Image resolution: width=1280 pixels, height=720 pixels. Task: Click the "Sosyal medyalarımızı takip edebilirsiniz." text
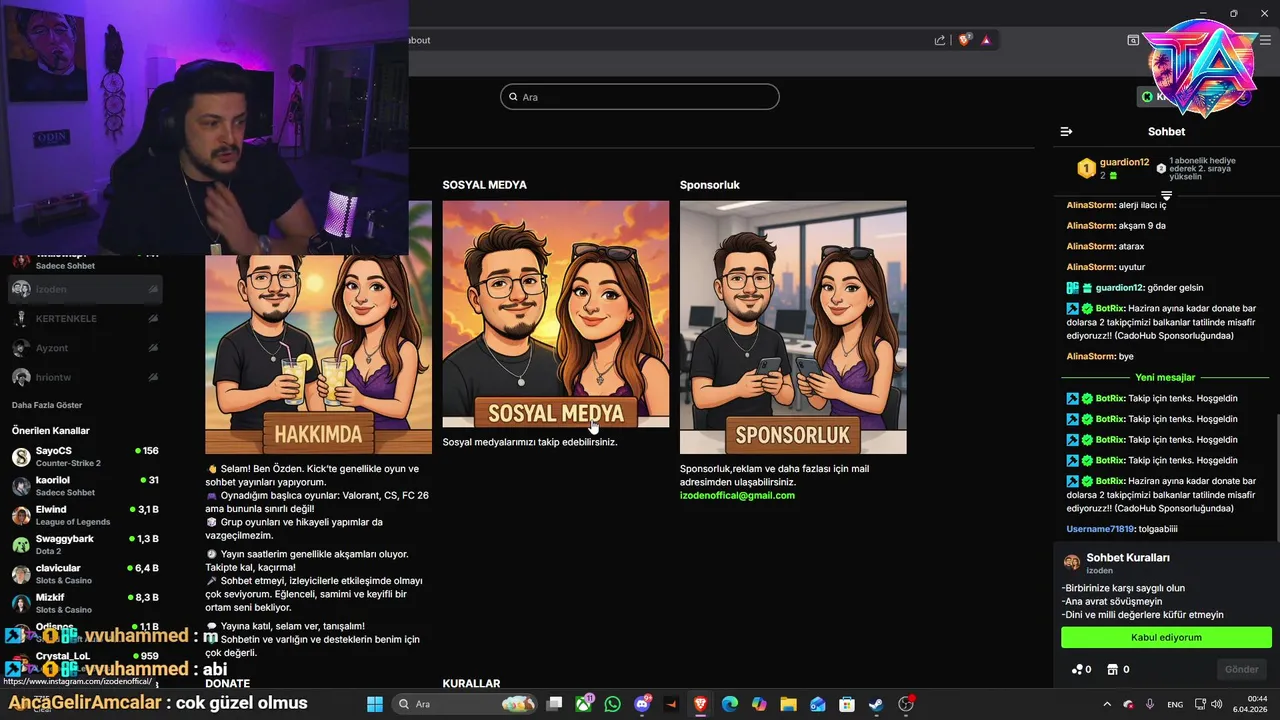[x=530, y=441]
